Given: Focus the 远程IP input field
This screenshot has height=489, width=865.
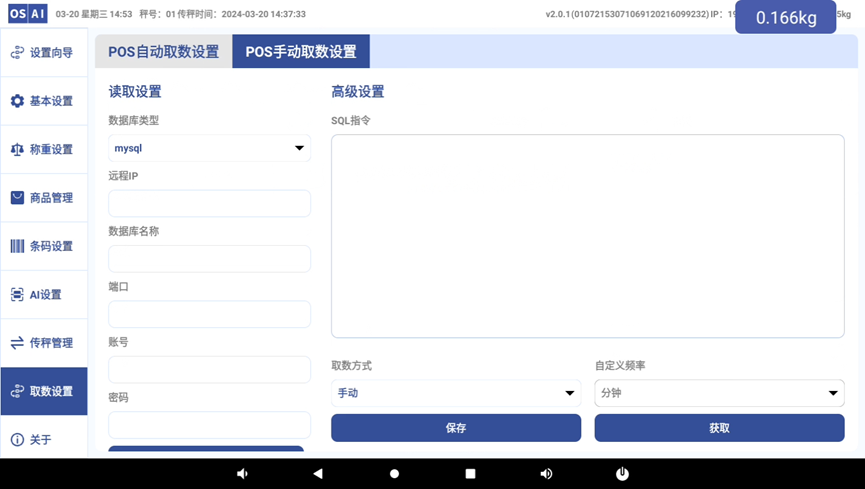Looking at the screenshot, I should (209, 204).
